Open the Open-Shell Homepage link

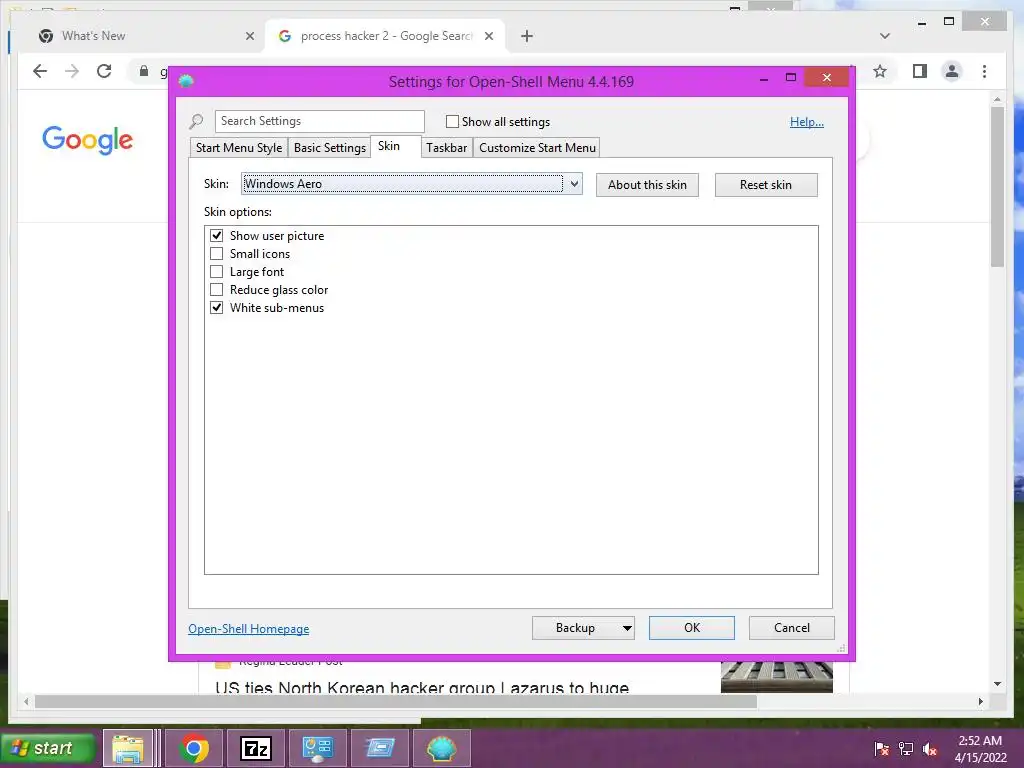249,629
